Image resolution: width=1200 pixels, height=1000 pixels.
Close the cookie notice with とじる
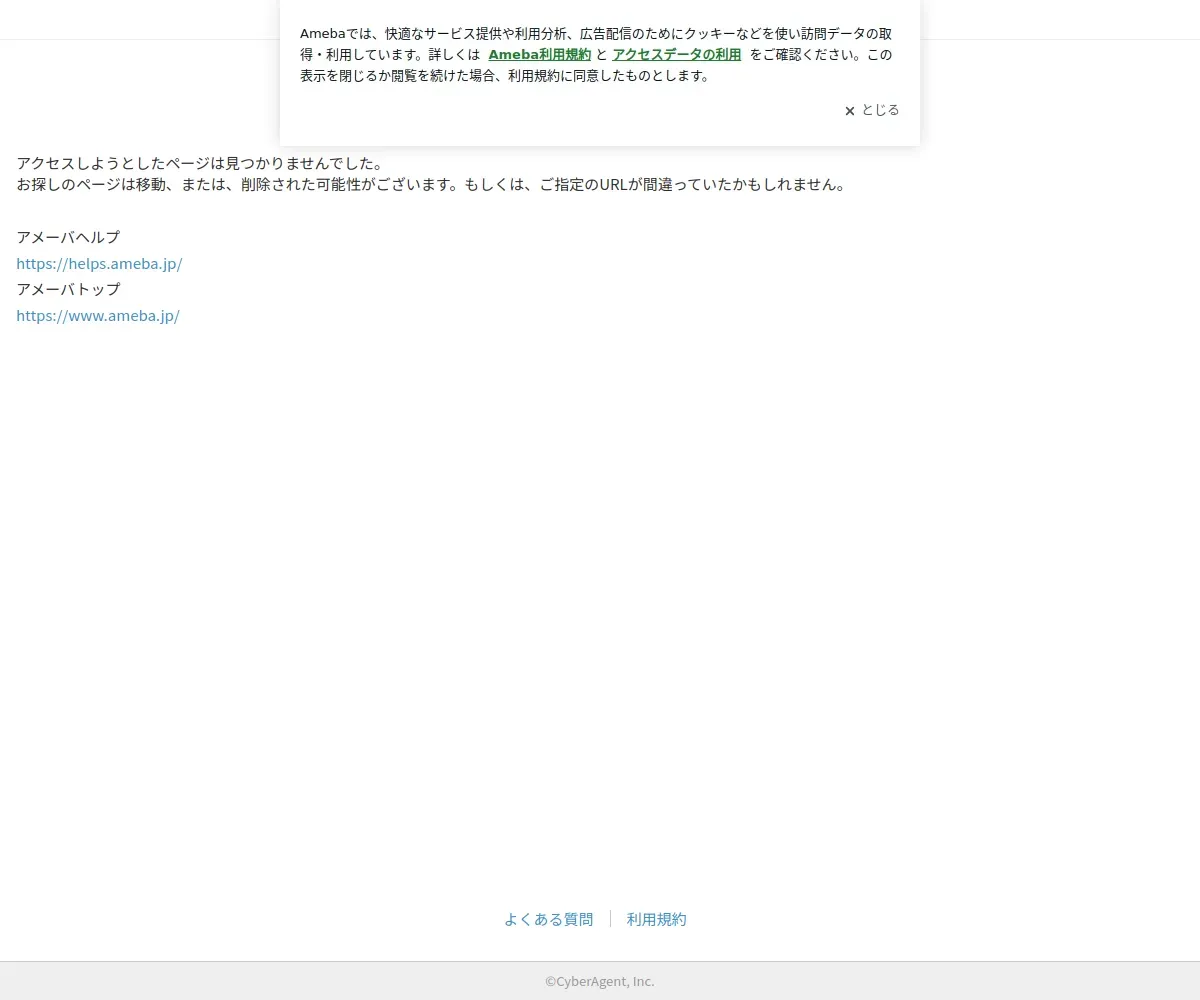pos(872,110)
